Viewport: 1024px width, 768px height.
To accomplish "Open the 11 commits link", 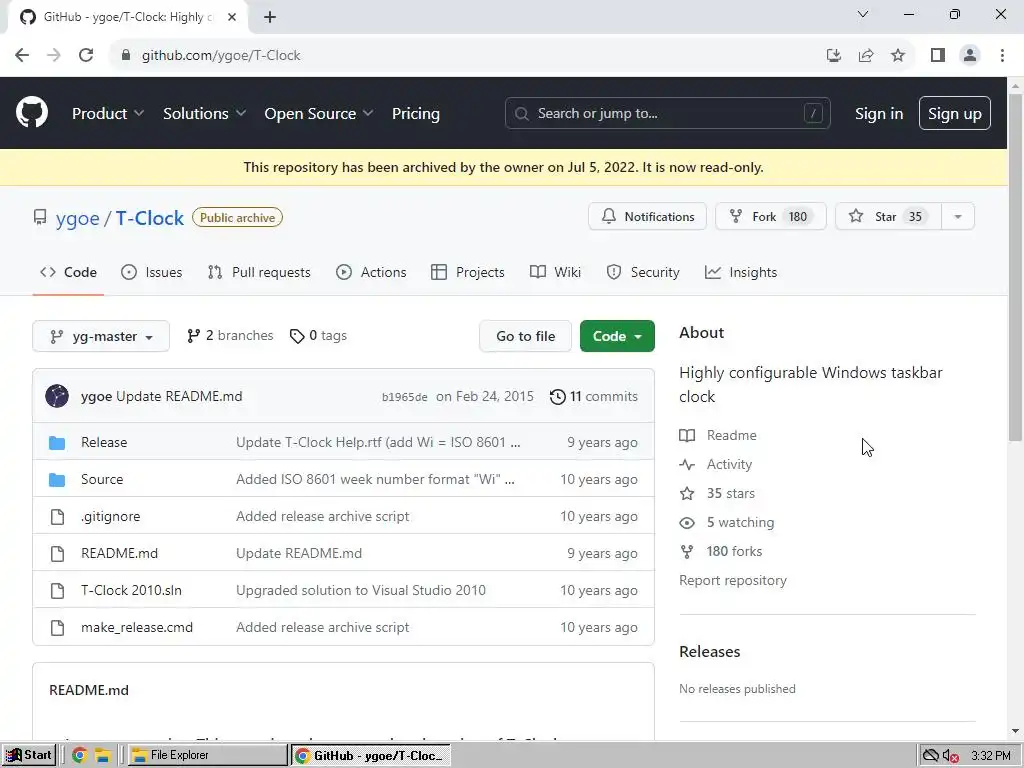I will [594, 396].
